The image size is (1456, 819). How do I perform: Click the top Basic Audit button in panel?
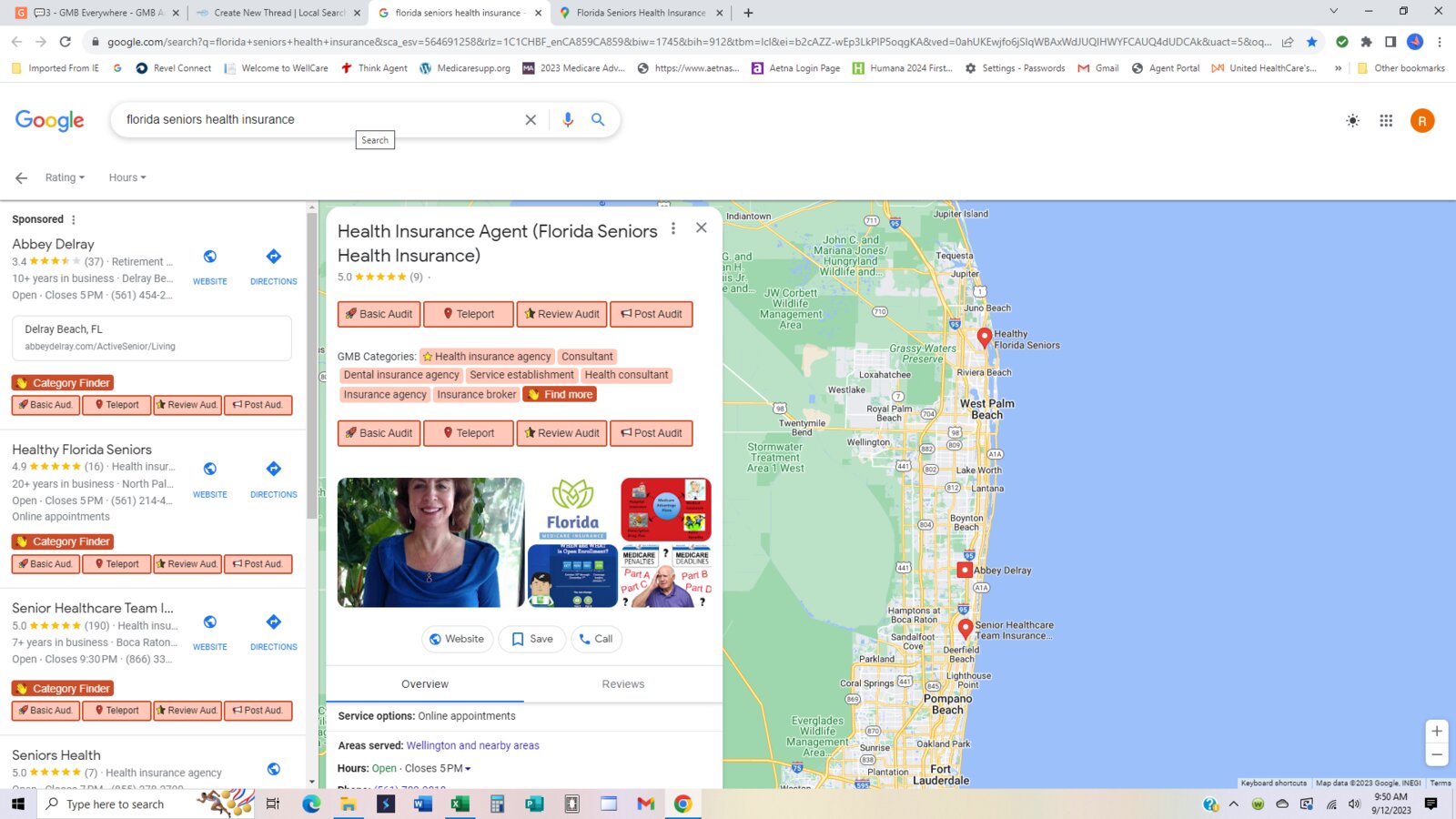[x=379, y=314]
